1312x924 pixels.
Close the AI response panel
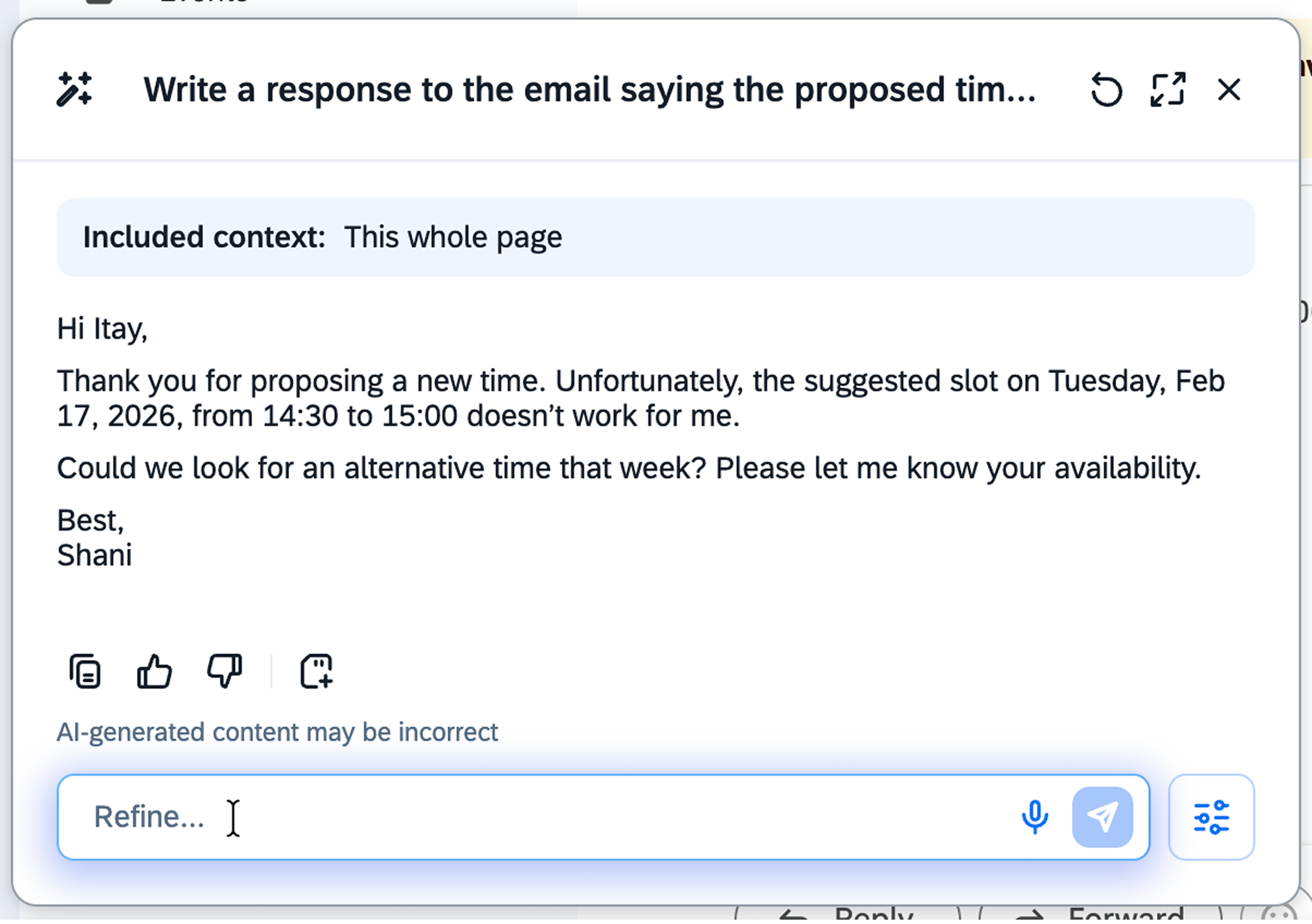1229,90
